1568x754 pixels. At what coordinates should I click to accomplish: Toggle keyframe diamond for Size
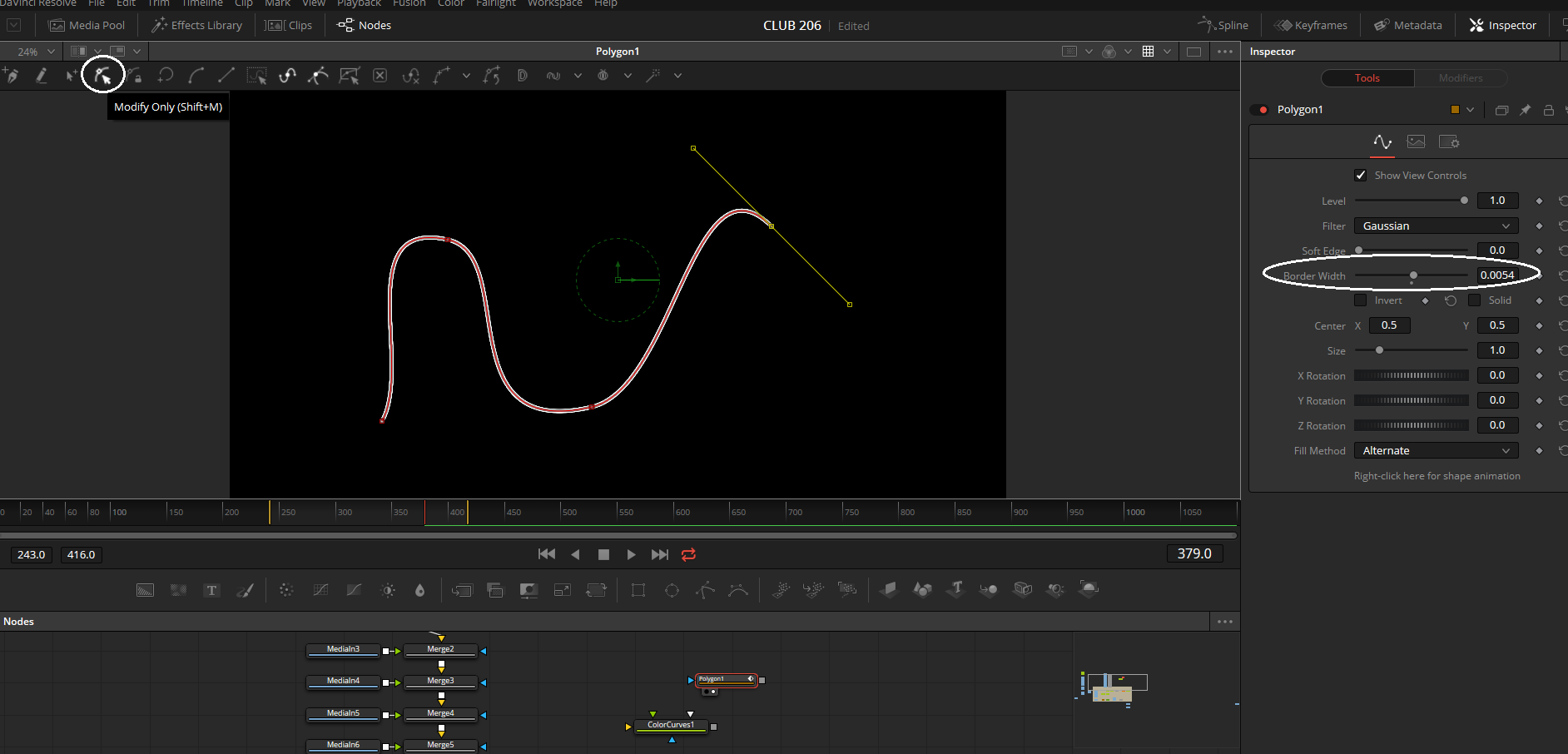pyautogui.click(x=1539, y=350)
